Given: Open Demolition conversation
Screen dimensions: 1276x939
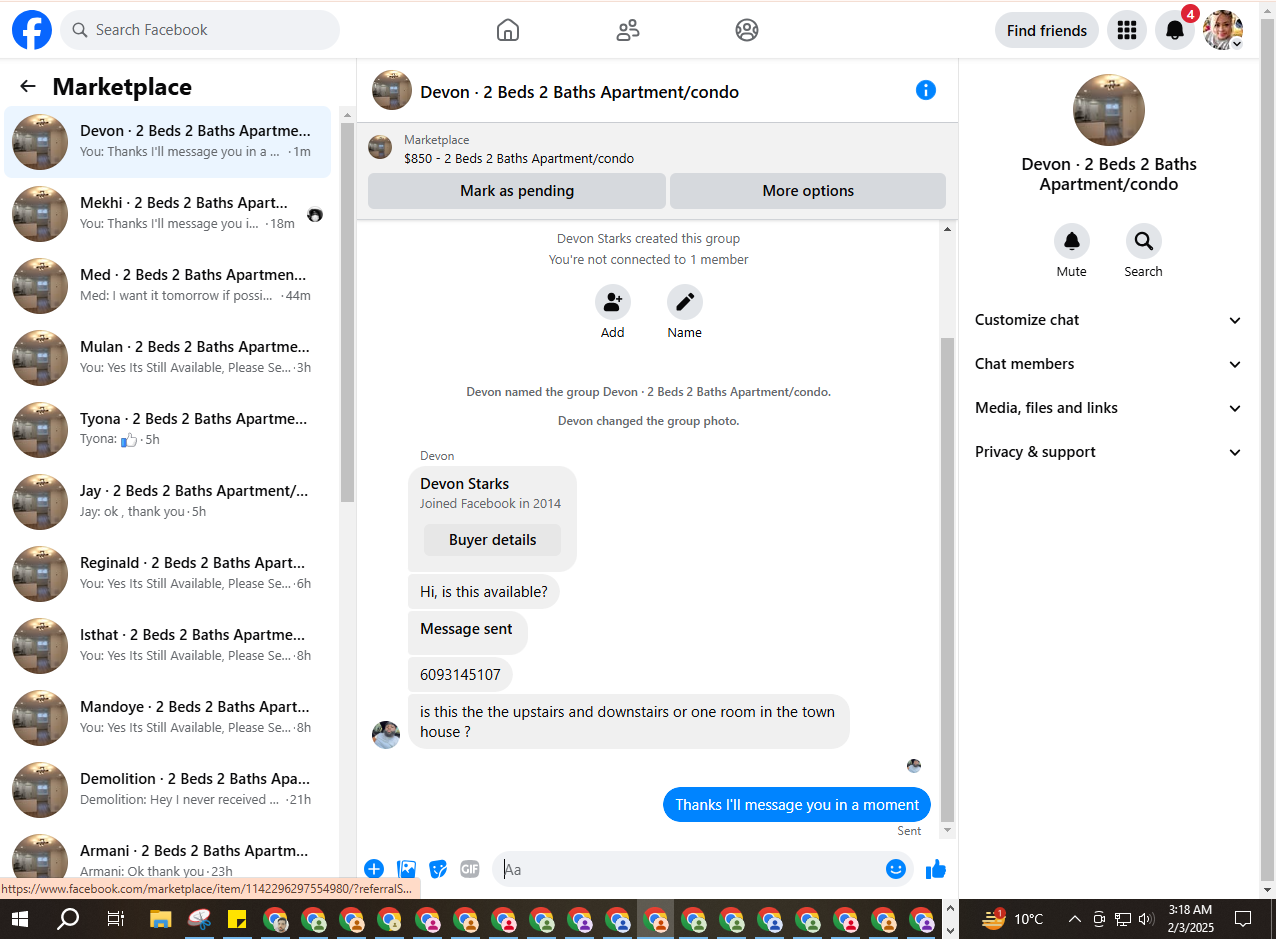Looking at the screenshot, I should (x=168, y=789).
